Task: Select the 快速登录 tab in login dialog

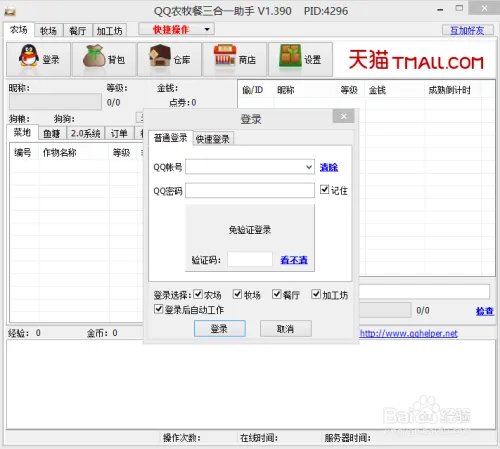Action: coord(213,139)
